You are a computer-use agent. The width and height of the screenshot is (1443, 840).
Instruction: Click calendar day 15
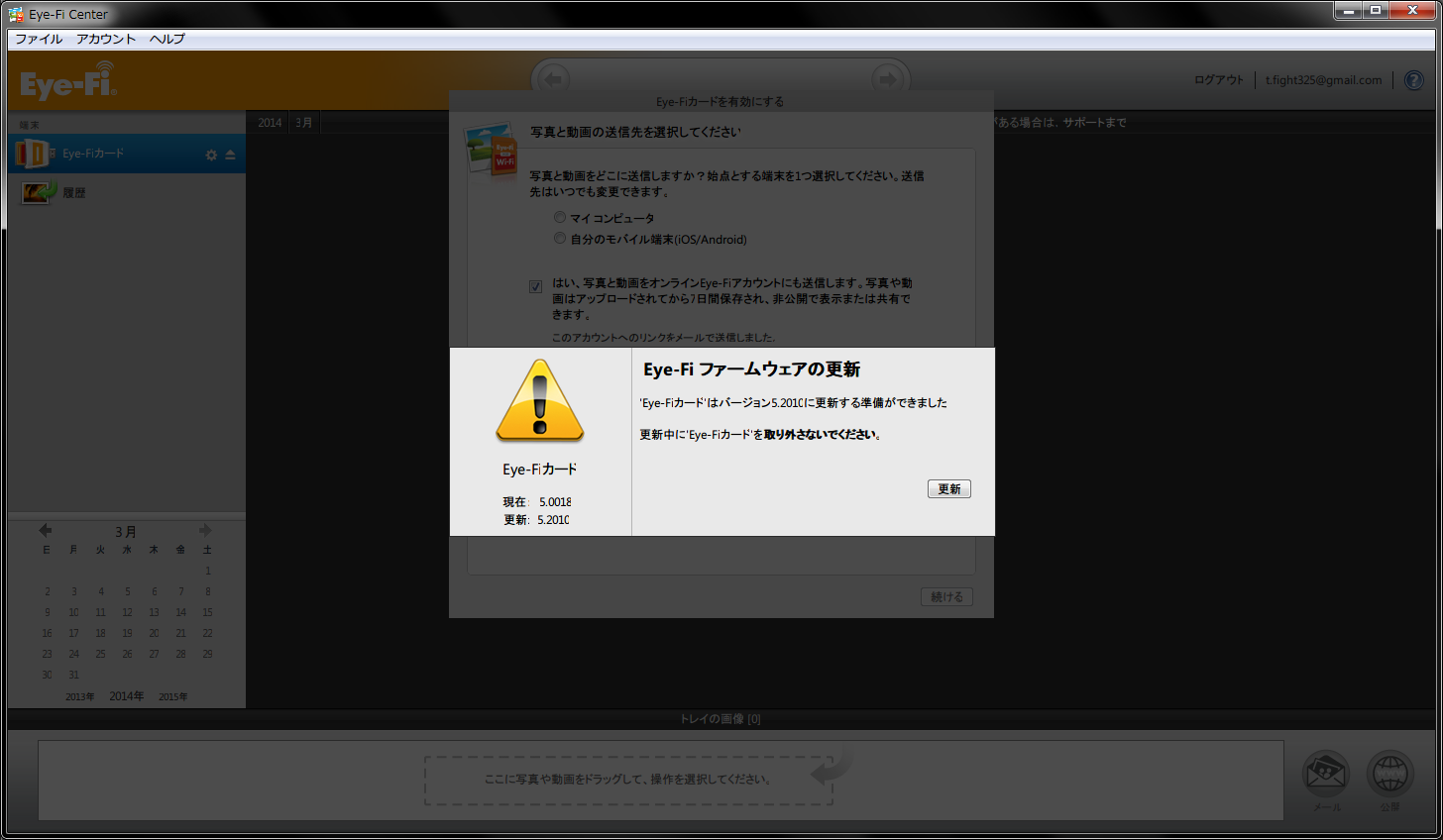pyautogui.click(x=207, y=612)
